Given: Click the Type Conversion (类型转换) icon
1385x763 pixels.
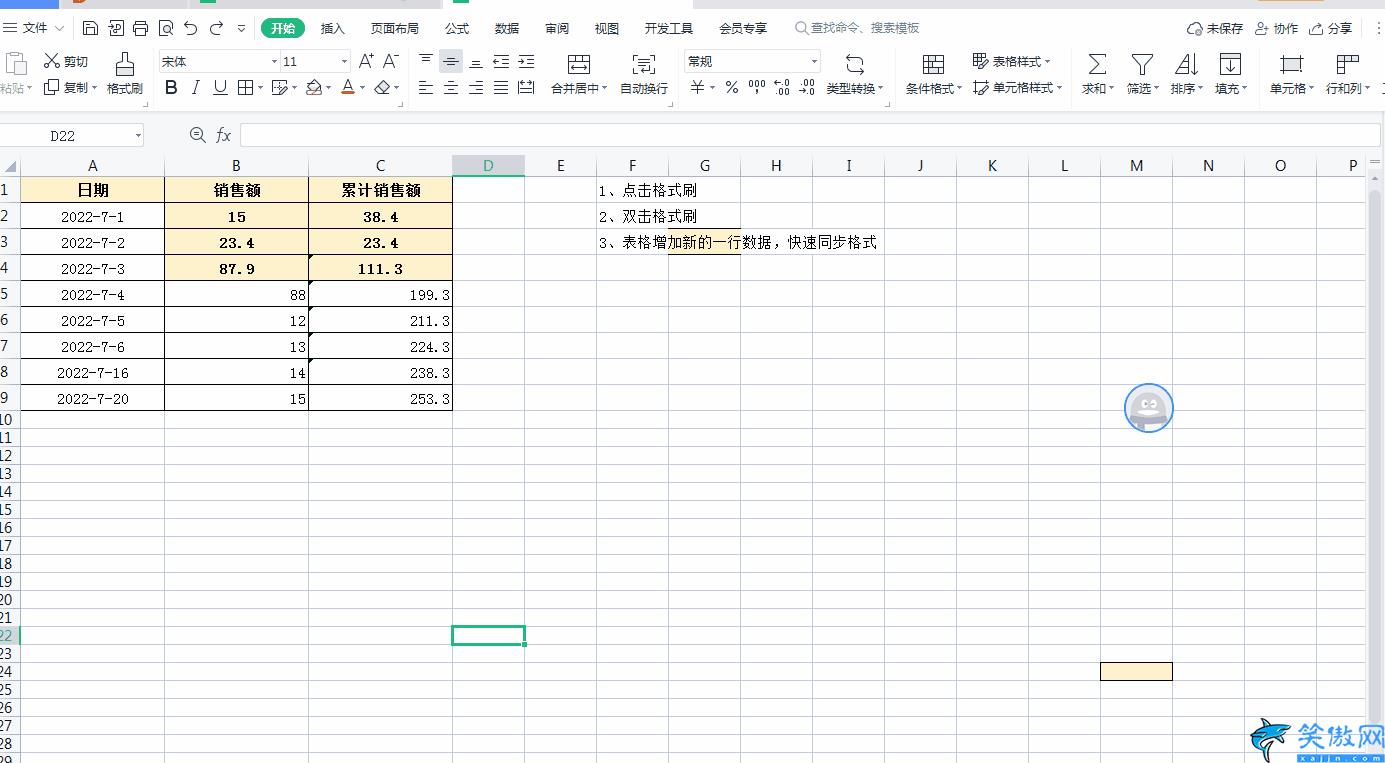Looking at the screenshot, I should [854, 65].
